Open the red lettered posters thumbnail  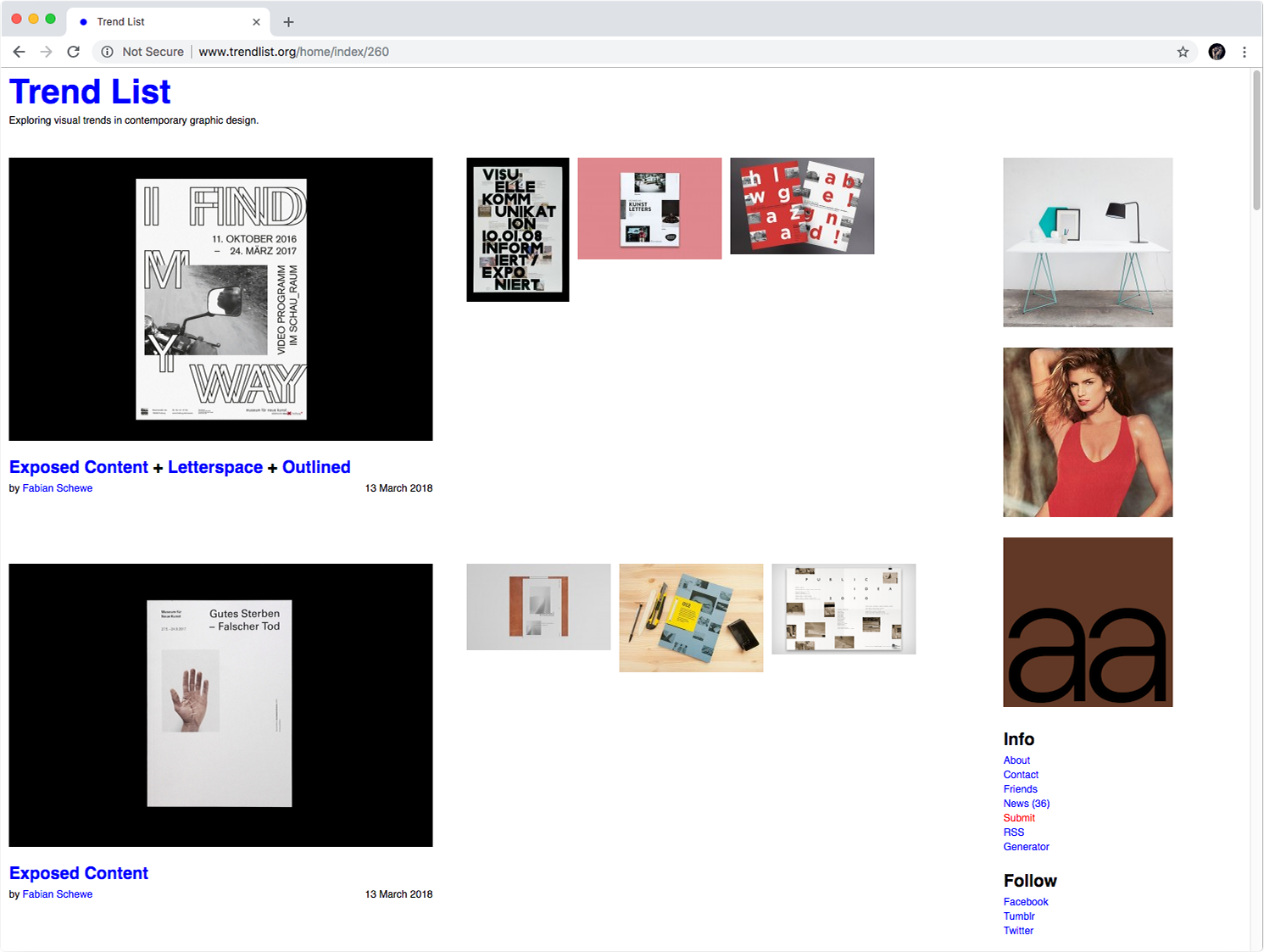(802, 206)
